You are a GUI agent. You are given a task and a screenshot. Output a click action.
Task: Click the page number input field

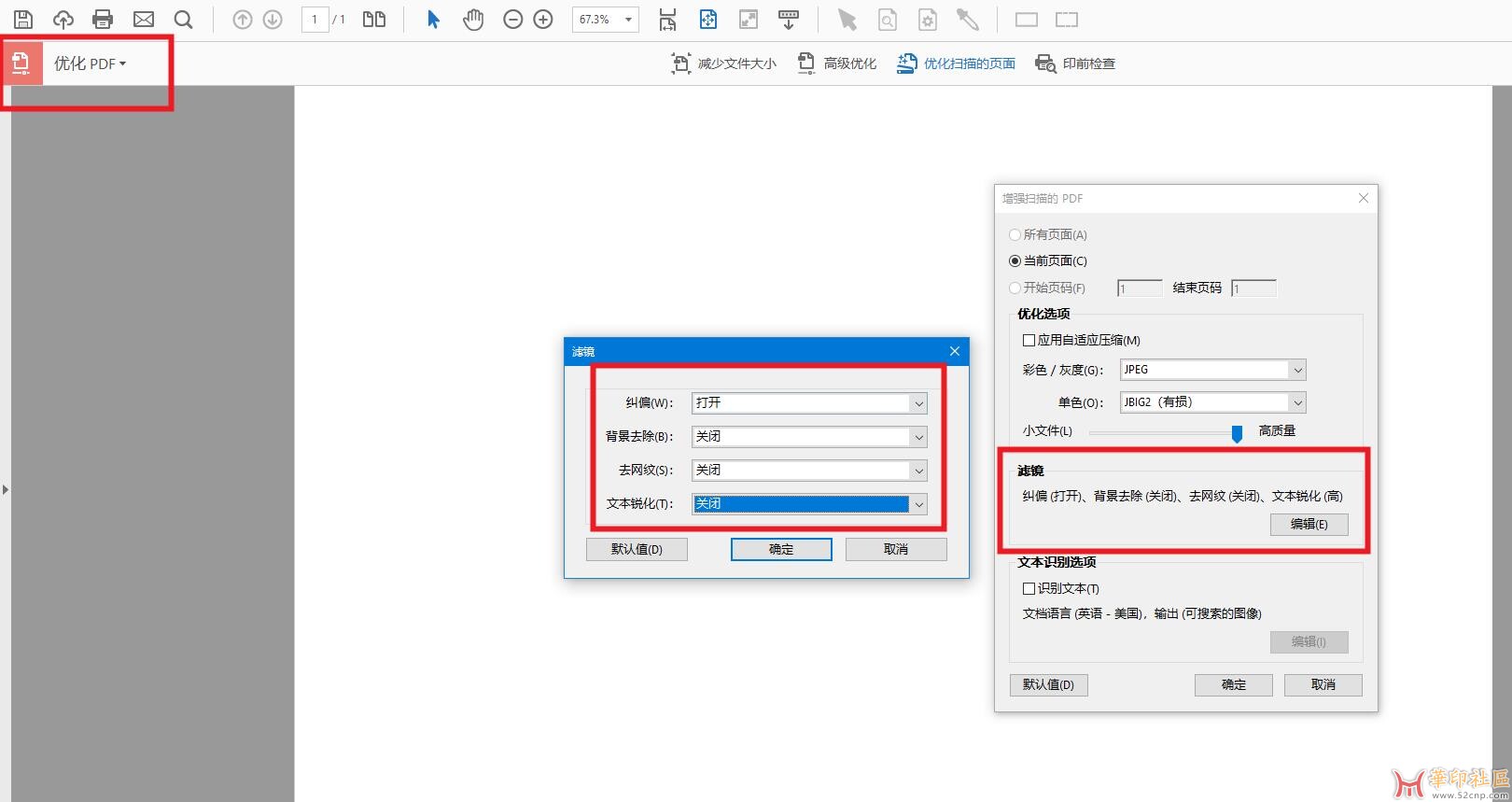tap(315, 20)
